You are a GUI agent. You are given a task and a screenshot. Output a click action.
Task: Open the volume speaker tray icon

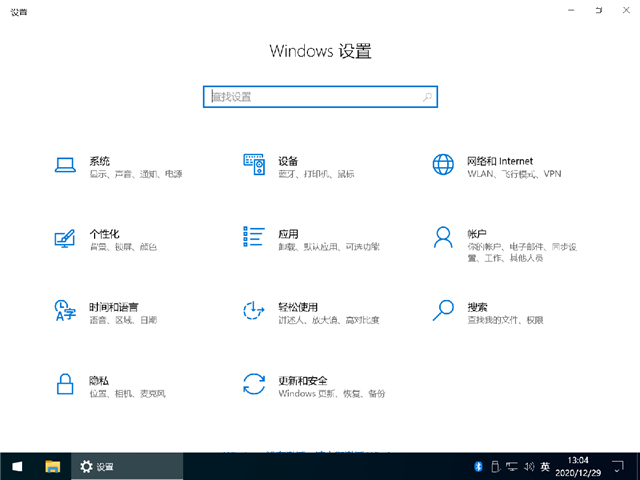527,466
